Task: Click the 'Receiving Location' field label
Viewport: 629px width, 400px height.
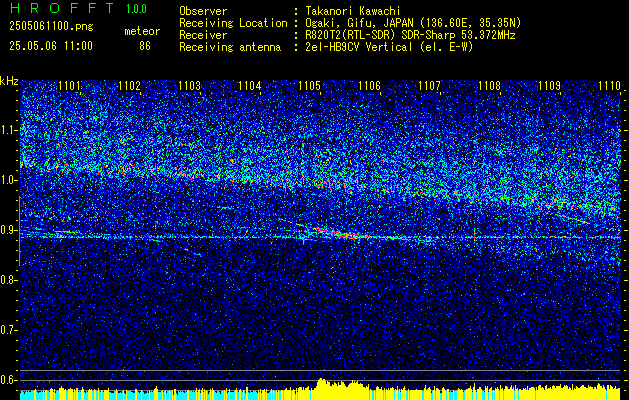Action: click(x=233, y=23)
